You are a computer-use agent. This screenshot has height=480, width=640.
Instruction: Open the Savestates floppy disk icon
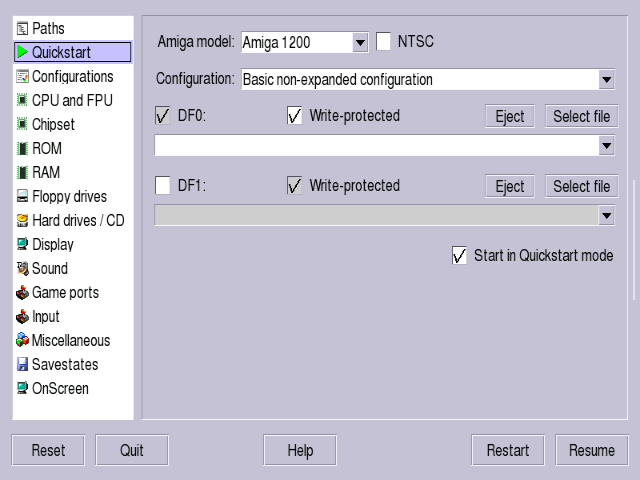(22, 364)
